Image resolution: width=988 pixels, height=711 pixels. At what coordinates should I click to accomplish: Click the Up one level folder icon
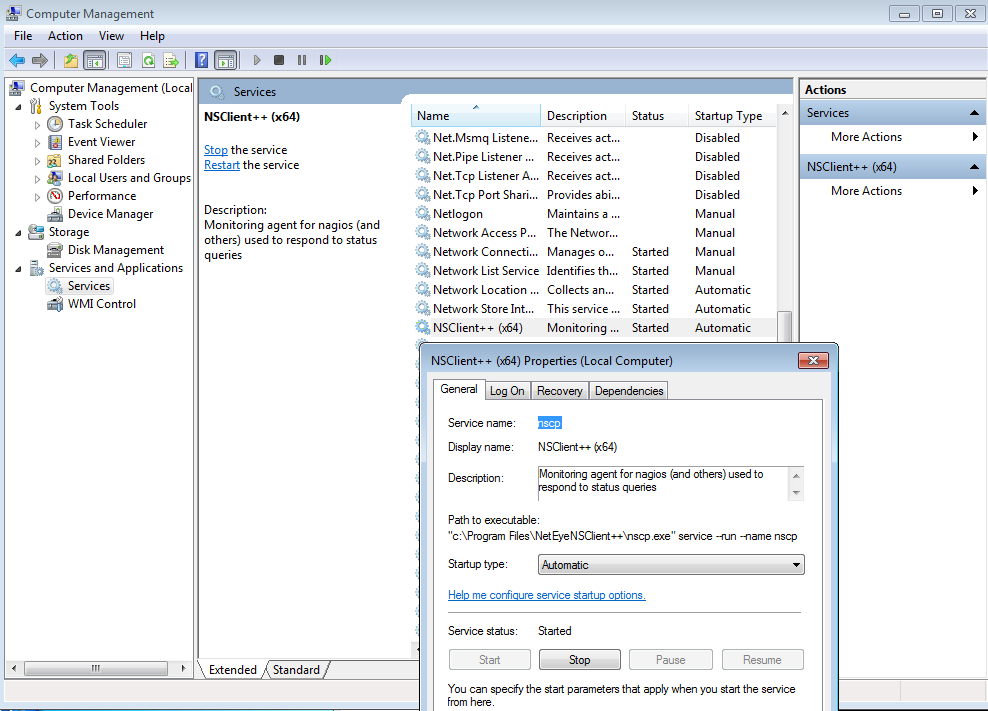[x=71, y=61]
